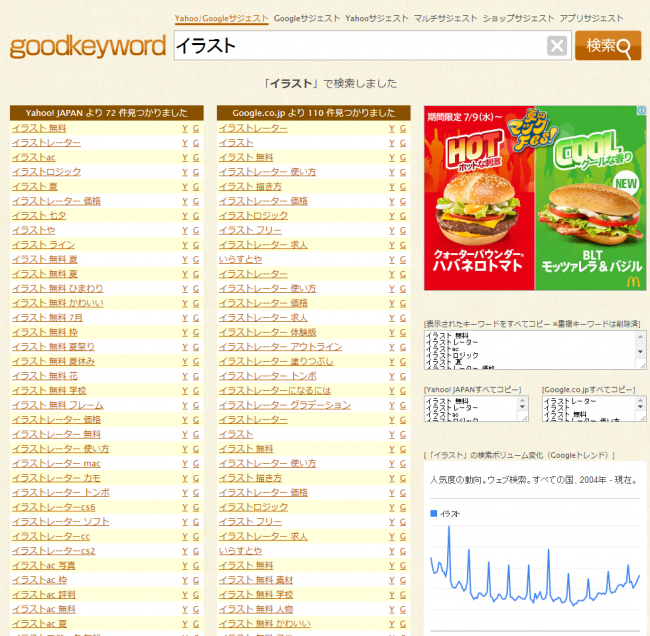Open イラスト 無料 ひまわり keyword link
This screenshot has width=650, height=636.
[58, 288]
